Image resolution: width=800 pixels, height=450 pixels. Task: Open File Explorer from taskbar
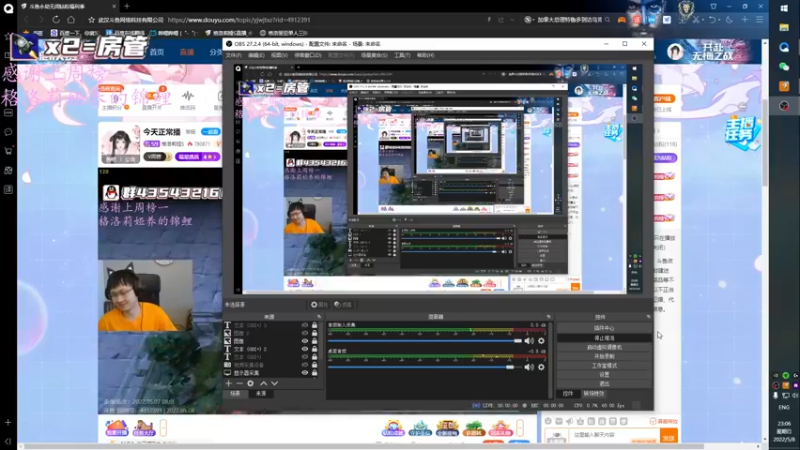(784, 28)
